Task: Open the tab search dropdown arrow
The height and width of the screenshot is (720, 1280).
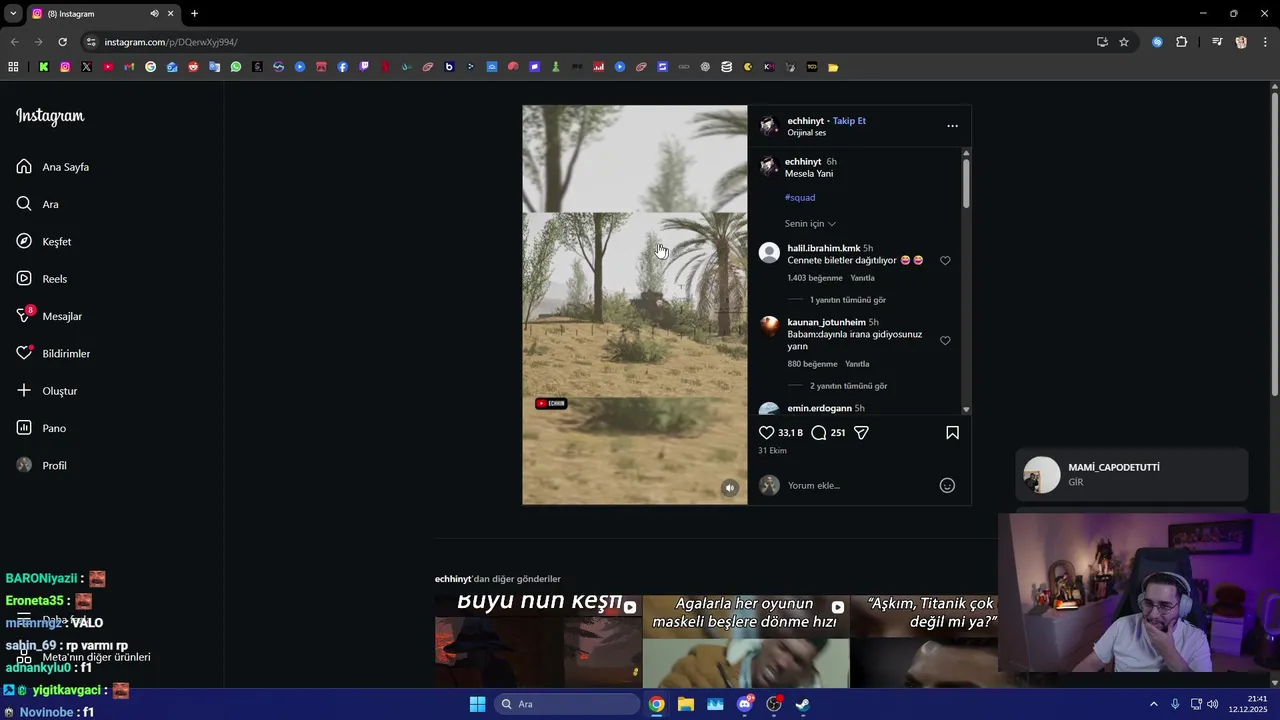Action: 13,14
